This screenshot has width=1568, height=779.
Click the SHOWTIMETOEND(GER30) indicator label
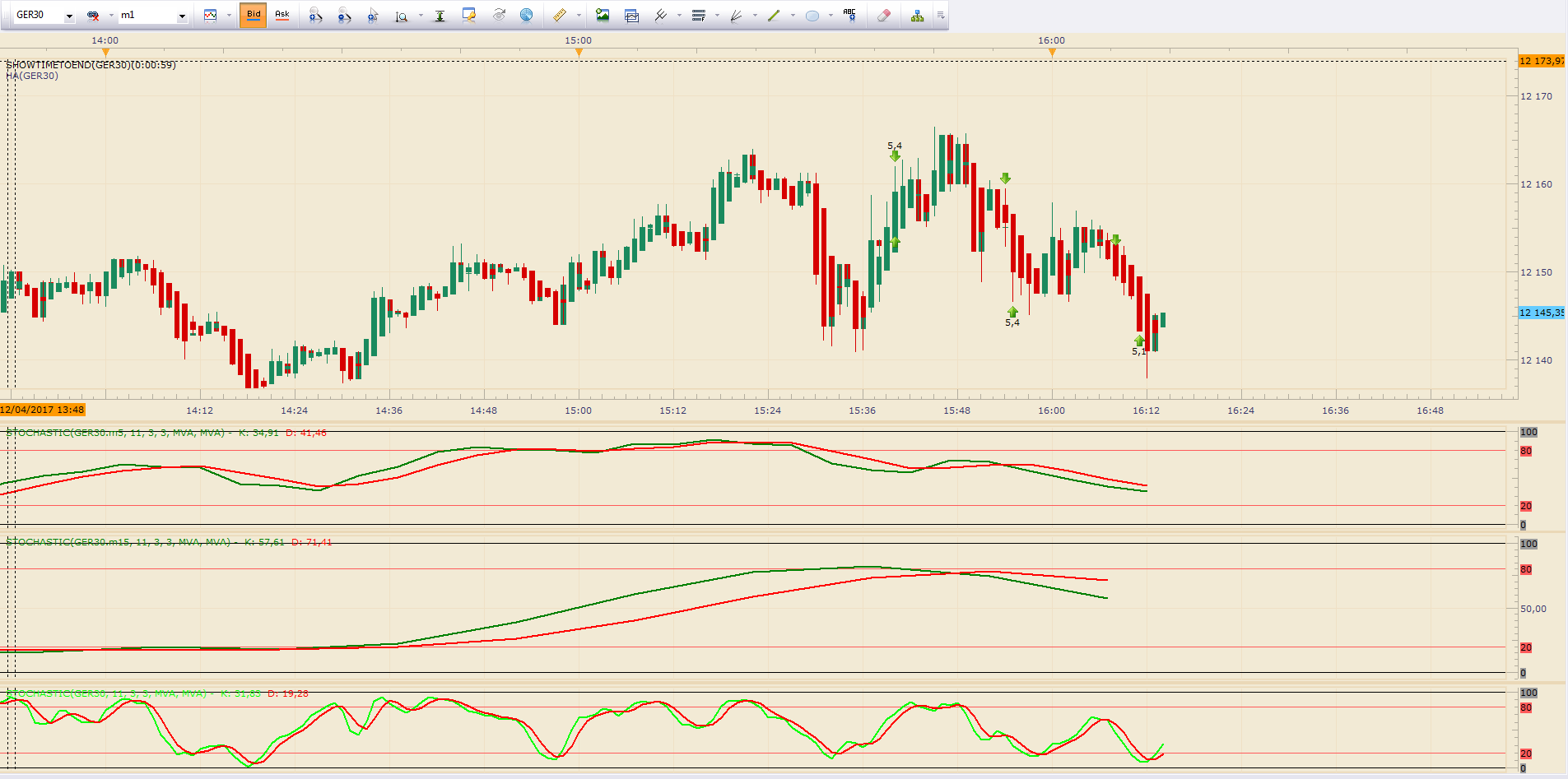coord(91,65)
